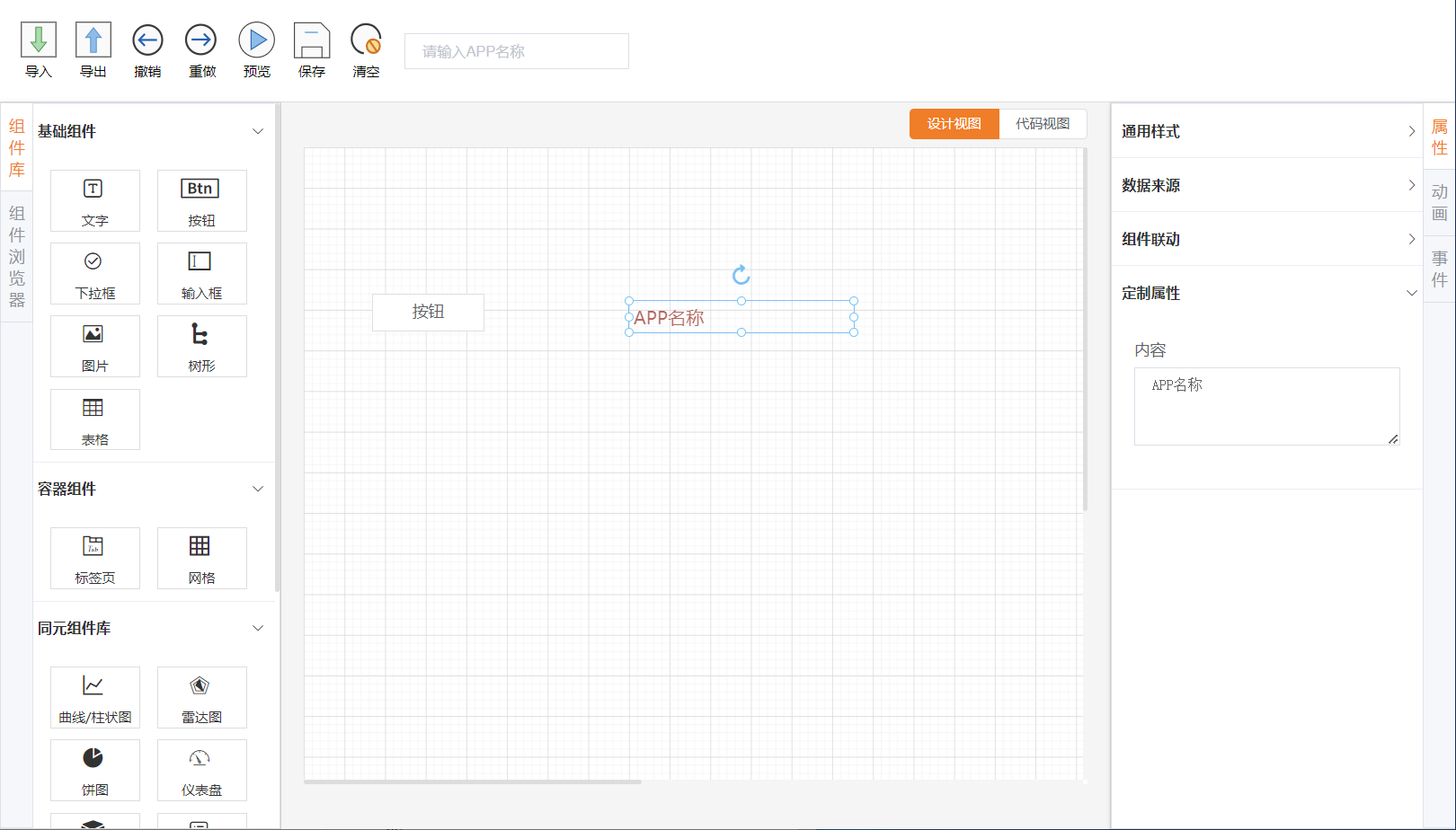This screenshot has height=830, width=1456.
Task: Redo with the 重做 arrow icon
Action: 201,40
